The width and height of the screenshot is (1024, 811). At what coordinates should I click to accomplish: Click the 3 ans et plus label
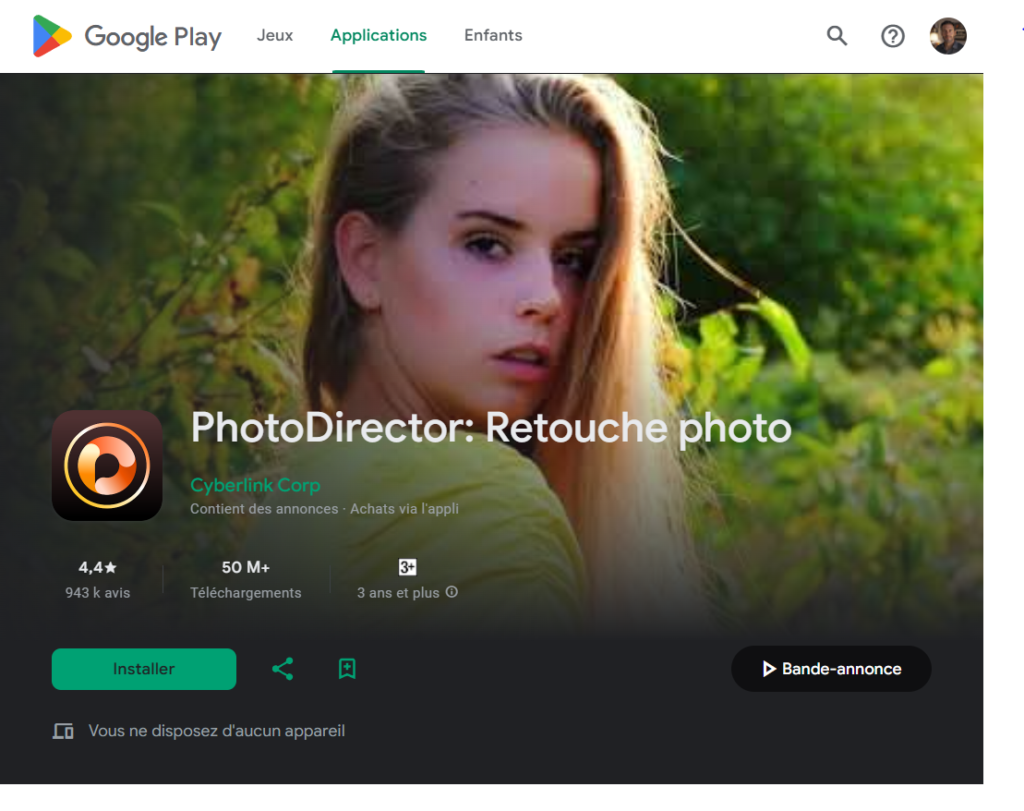click(x=398, y=593)
